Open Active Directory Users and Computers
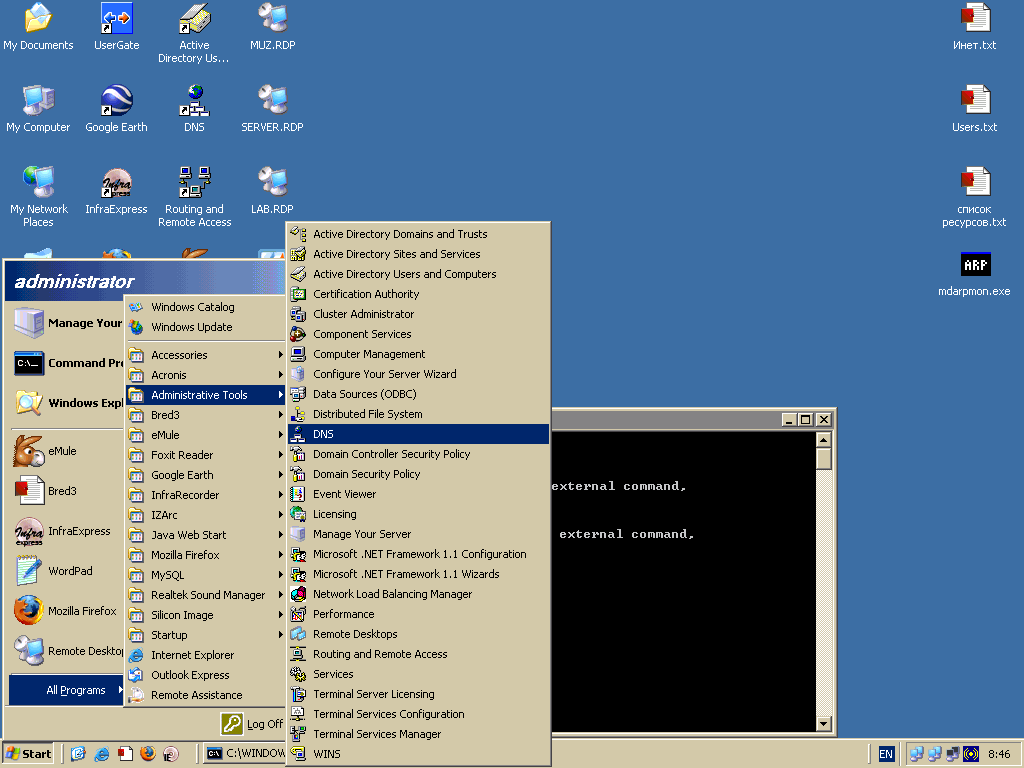Screen dimensions: 1024x768 point(419,274)
